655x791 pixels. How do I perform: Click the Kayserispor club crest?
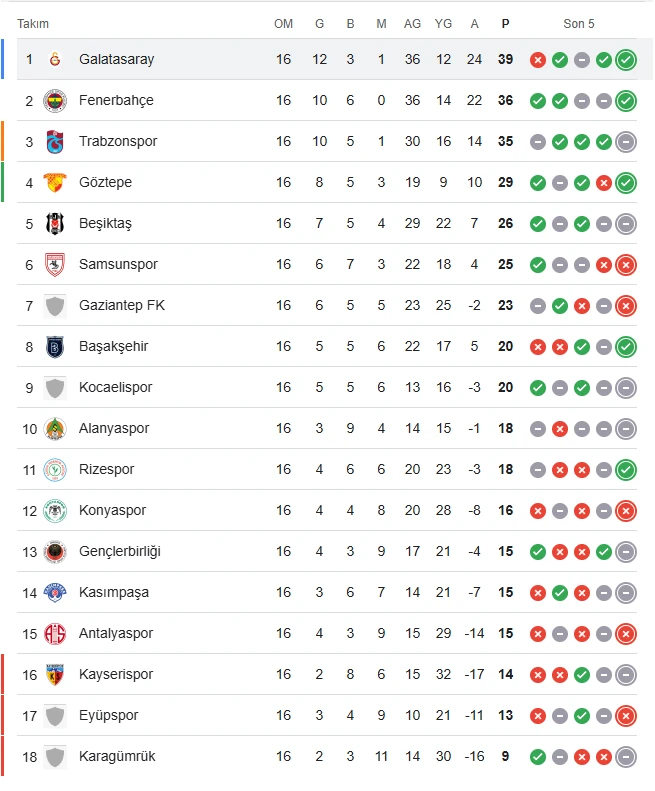(55, 674)
